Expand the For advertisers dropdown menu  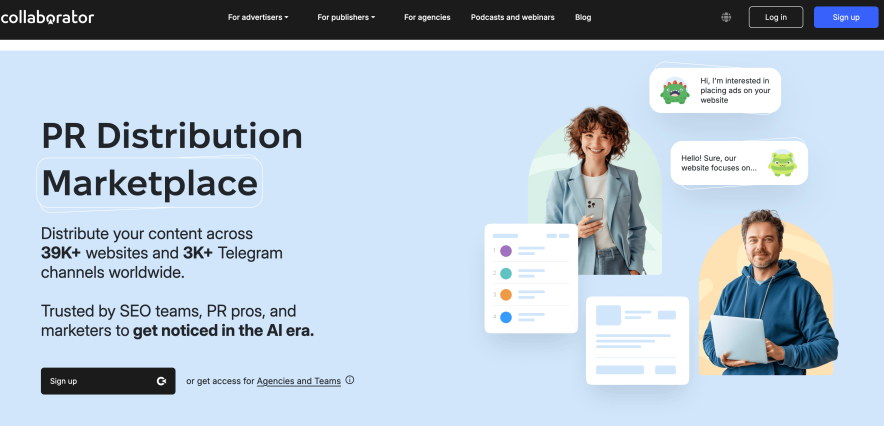258,17
